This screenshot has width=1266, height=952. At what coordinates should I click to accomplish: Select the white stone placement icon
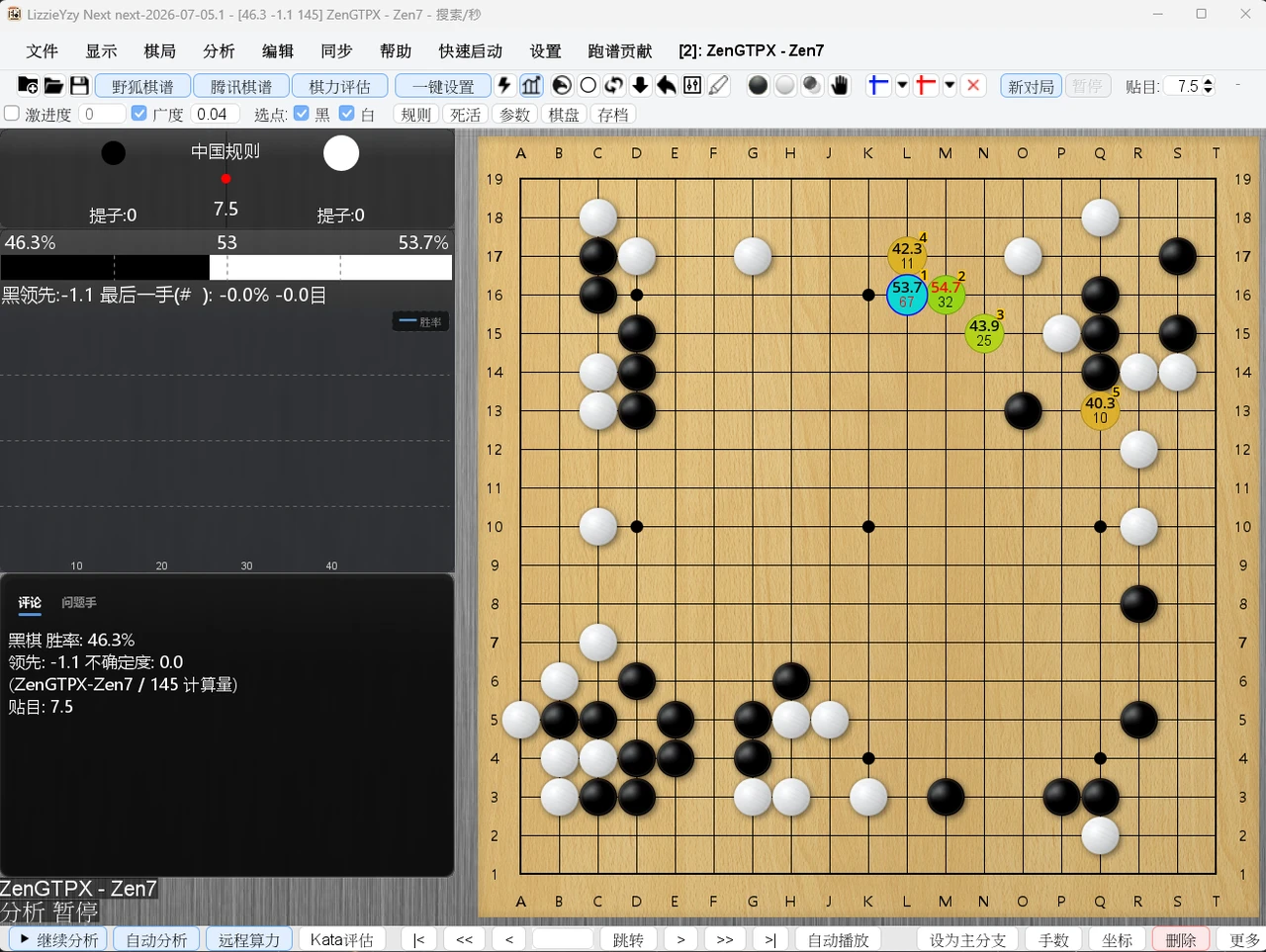(x=785, y=86)
